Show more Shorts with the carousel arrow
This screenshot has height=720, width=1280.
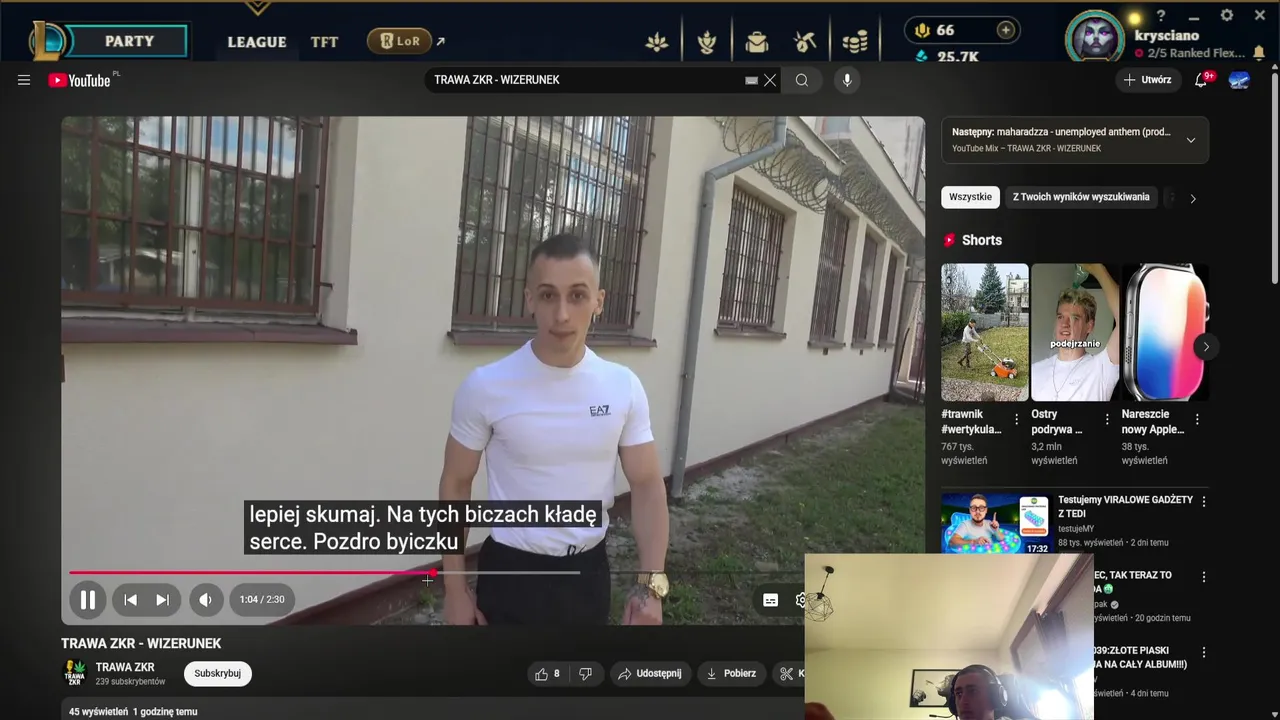(1206, 347)
